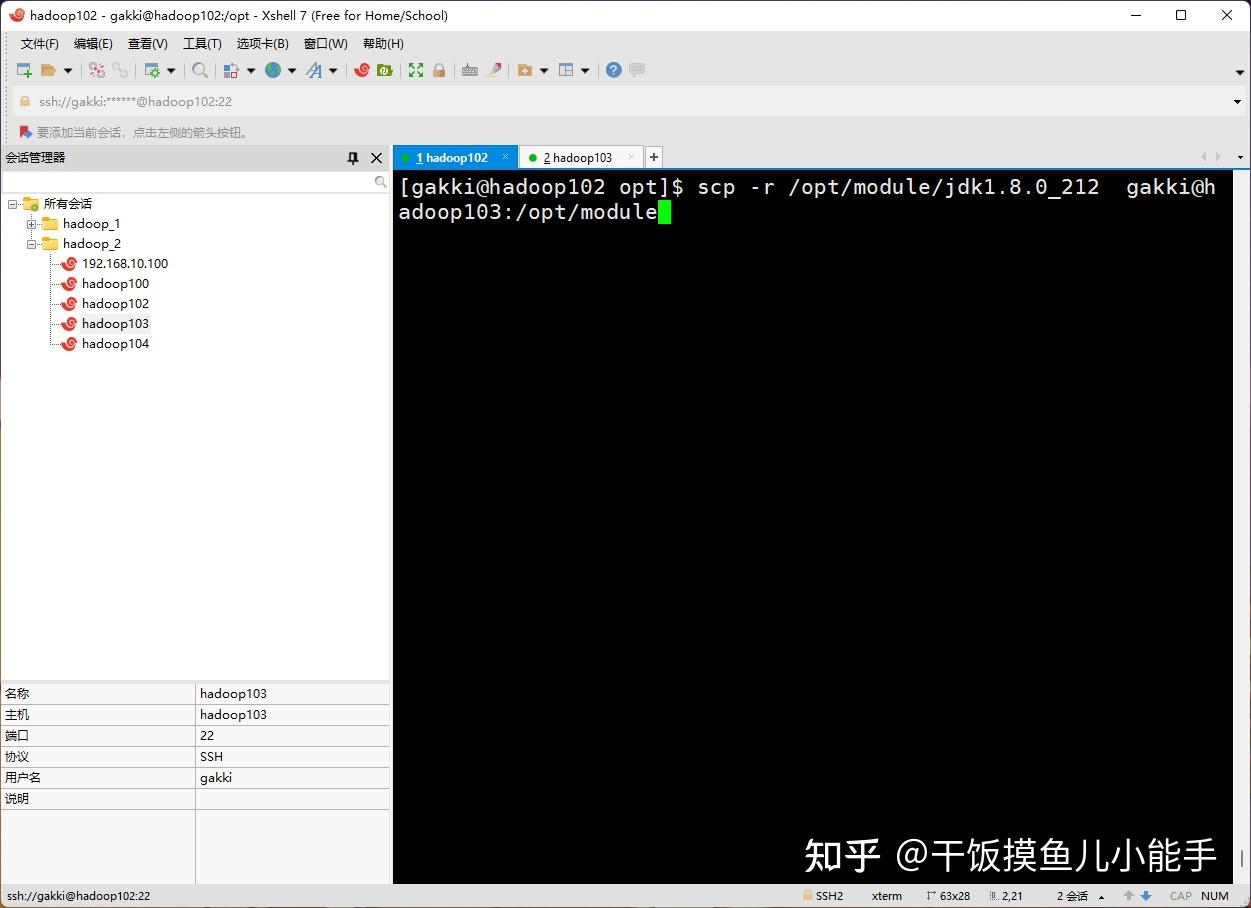The width and height of the screenshot is (1251, 908).
Task: Toggle the screen lock icon
Action: pyautogui.click(x=440, y=70)
